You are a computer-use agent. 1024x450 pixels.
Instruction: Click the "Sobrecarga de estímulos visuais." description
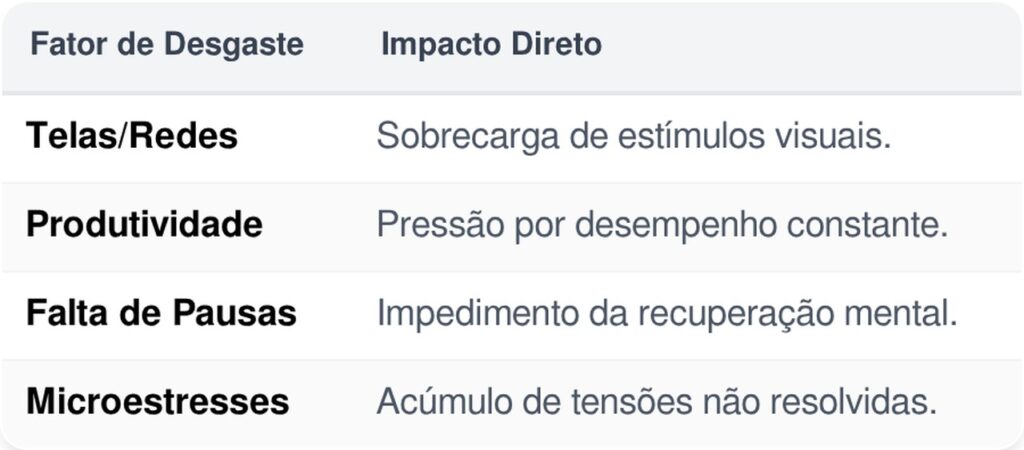click(633, 136)
